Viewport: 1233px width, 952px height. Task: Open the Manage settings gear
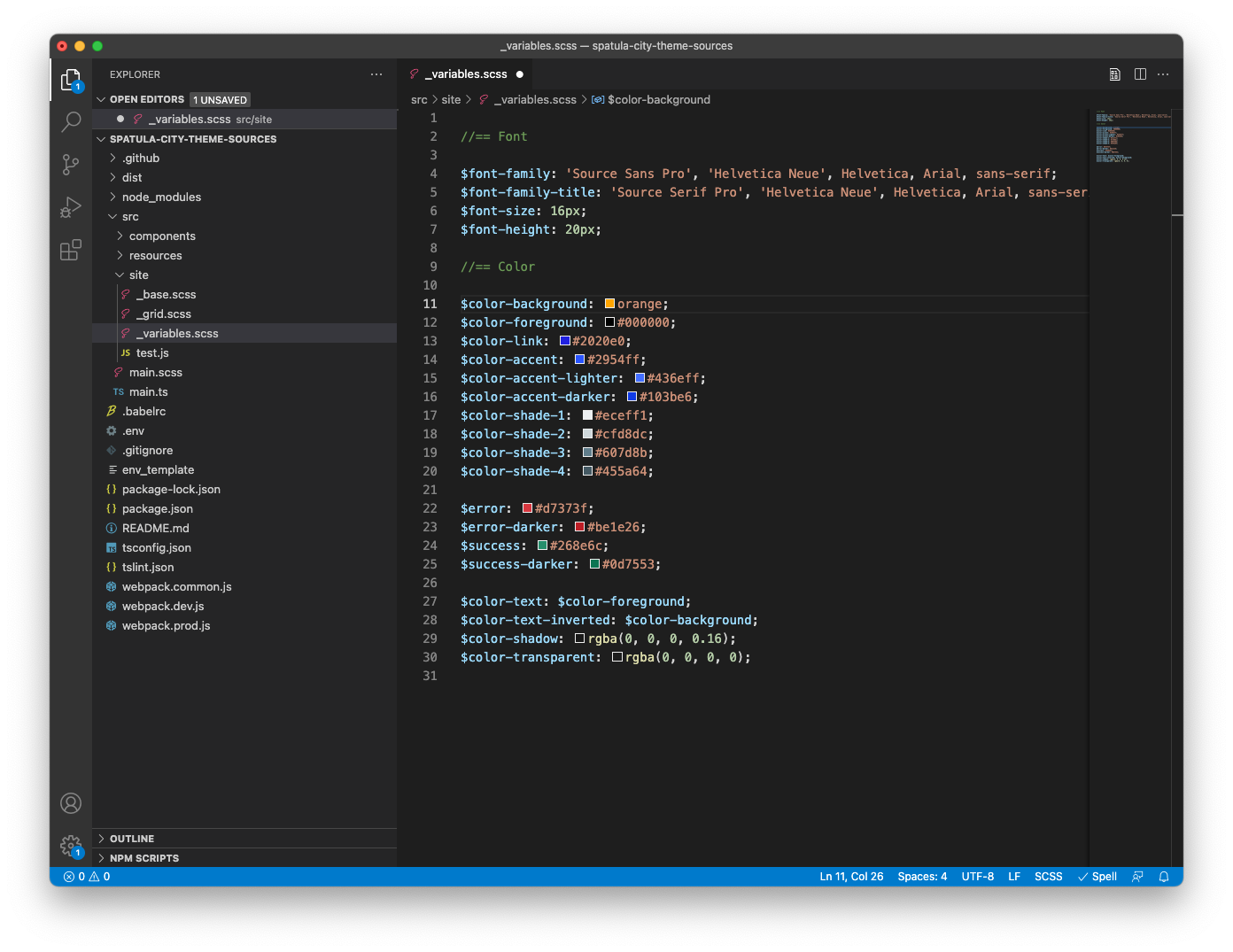(71, 846)
